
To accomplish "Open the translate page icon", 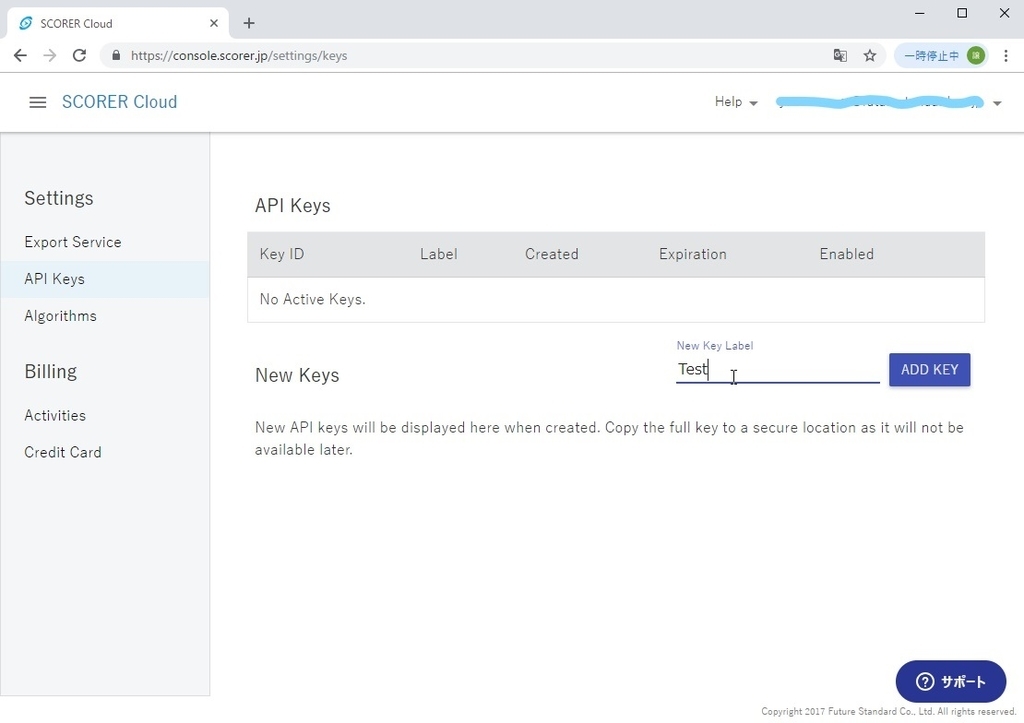I will (840, 56).
